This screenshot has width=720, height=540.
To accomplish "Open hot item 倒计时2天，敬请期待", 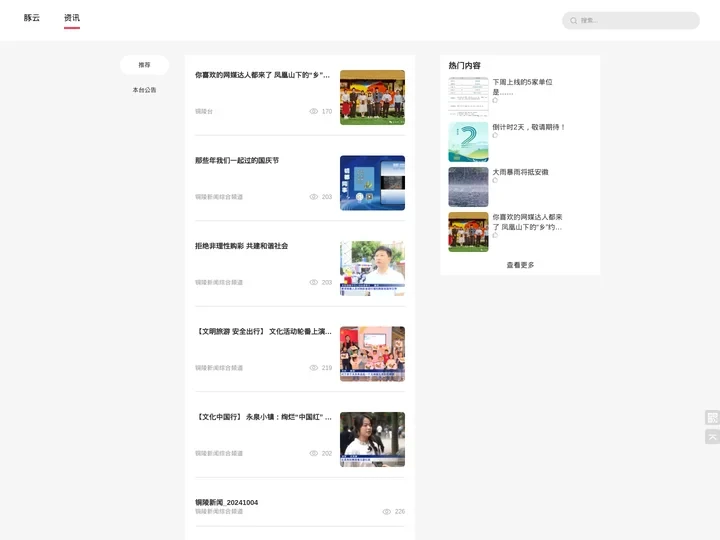I will pos(529,127).
